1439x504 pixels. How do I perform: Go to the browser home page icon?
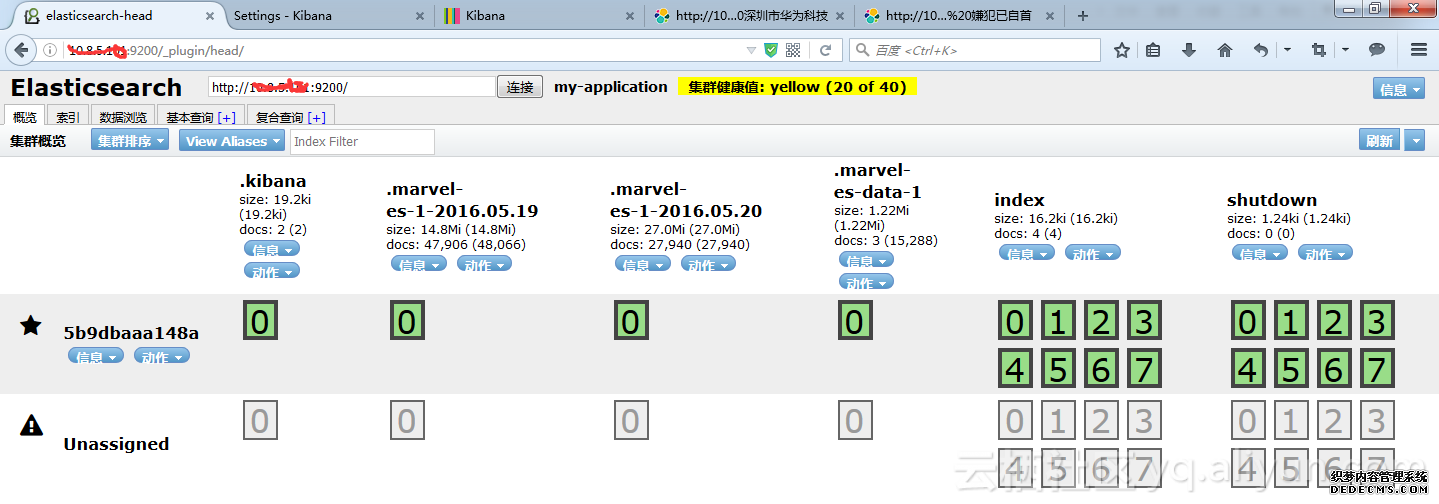pyautogui.click(x=1224, y=50)
